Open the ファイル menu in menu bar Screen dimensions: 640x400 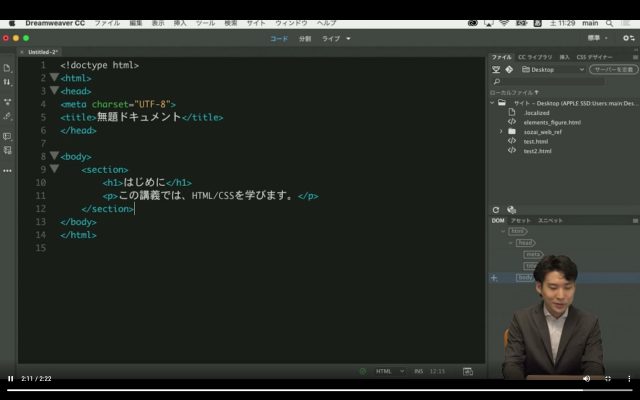107,23
